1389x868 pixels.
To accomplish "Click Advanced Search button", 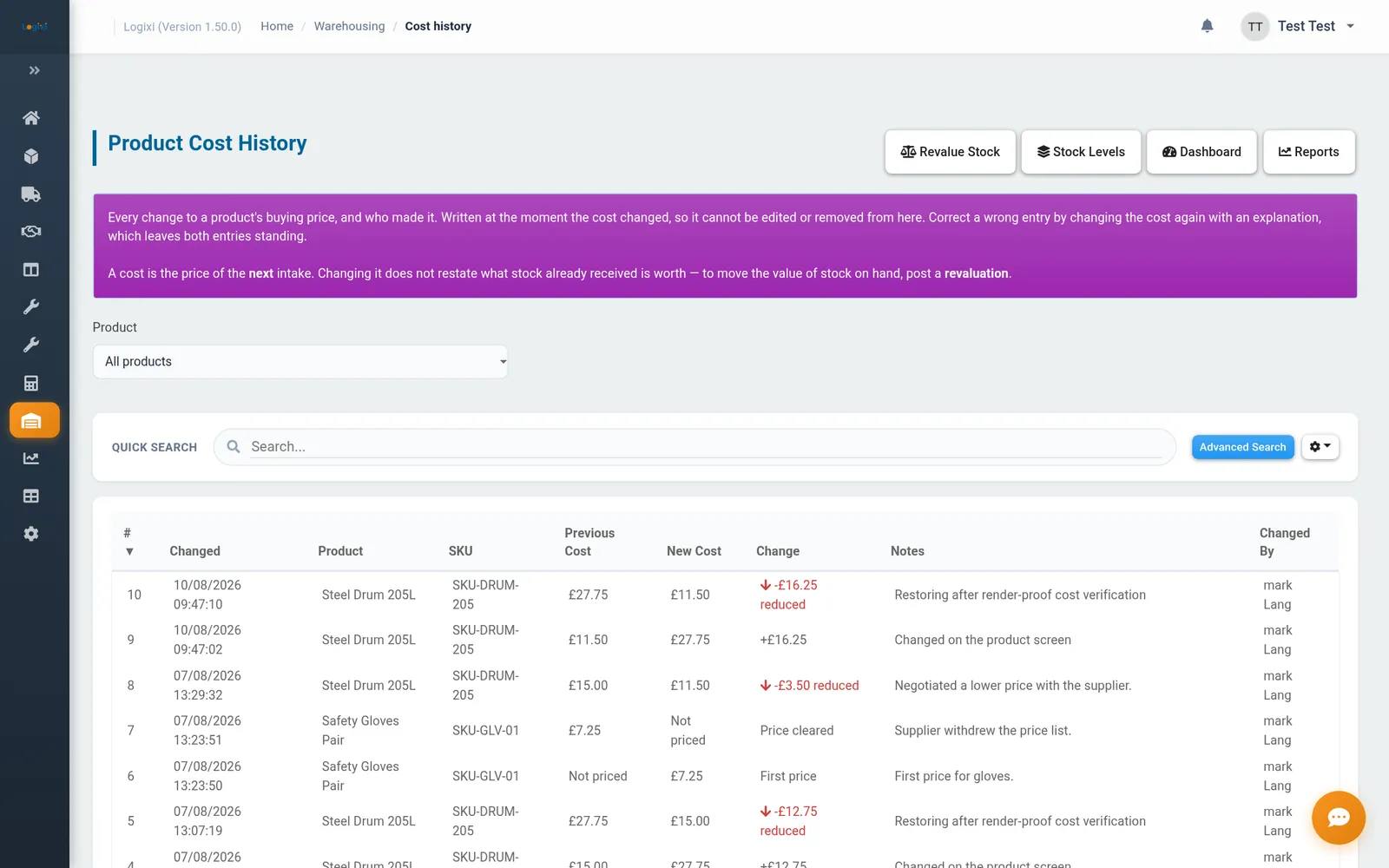I will tap(1242, 447).
